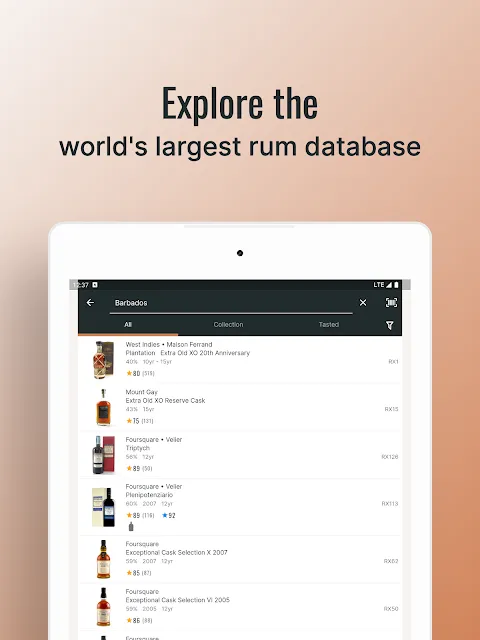480x640 pixels.
Task: Switch to the Tasted tab
Action: point(329,324)
